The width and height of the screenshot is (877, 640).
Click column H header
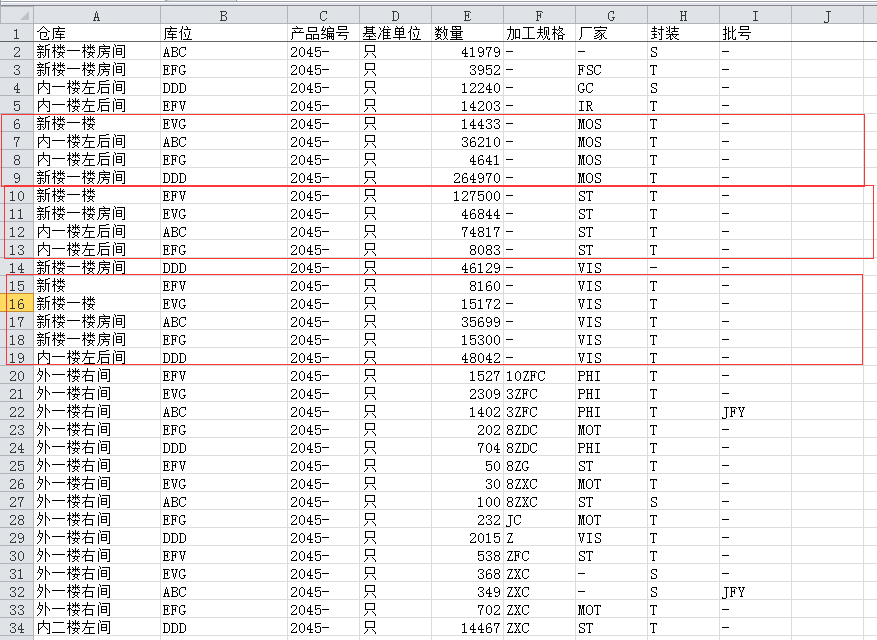(682, 16)
